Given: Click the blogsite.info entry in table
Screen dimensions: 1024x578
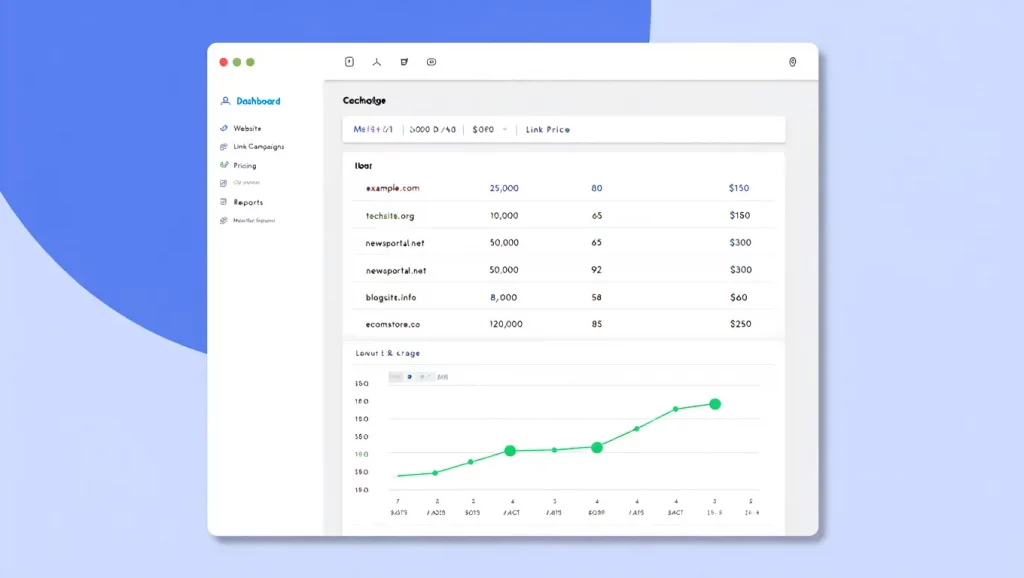Looking at the screenshot, I should tap(391, 297).
